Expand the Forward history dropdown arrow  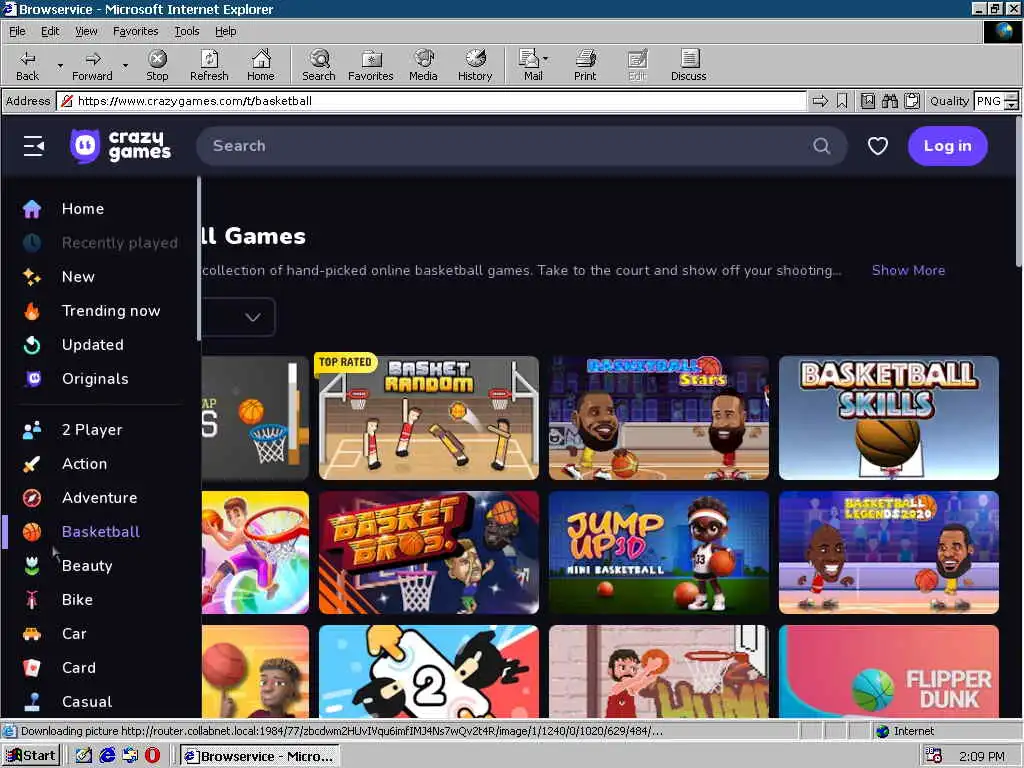click(x=125, y=65)
